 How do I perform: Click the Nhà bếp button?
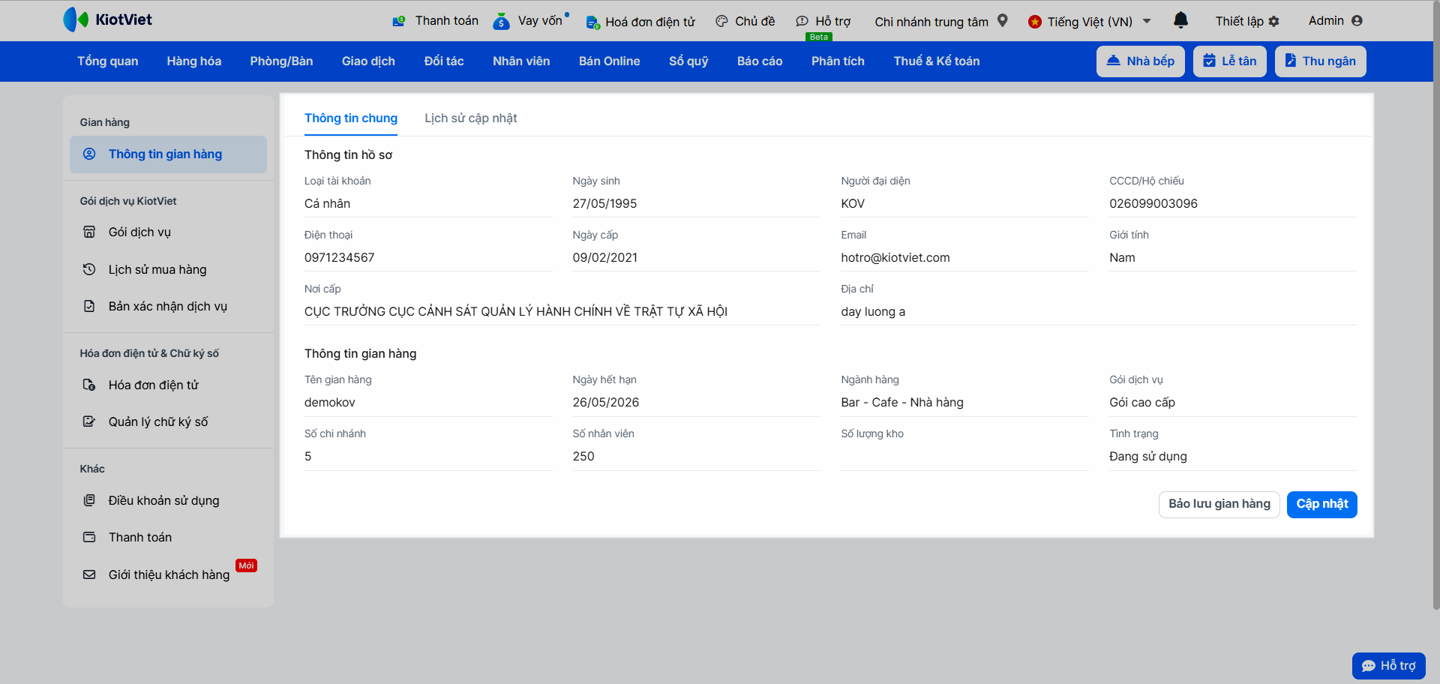click(x=1140, y=61)
